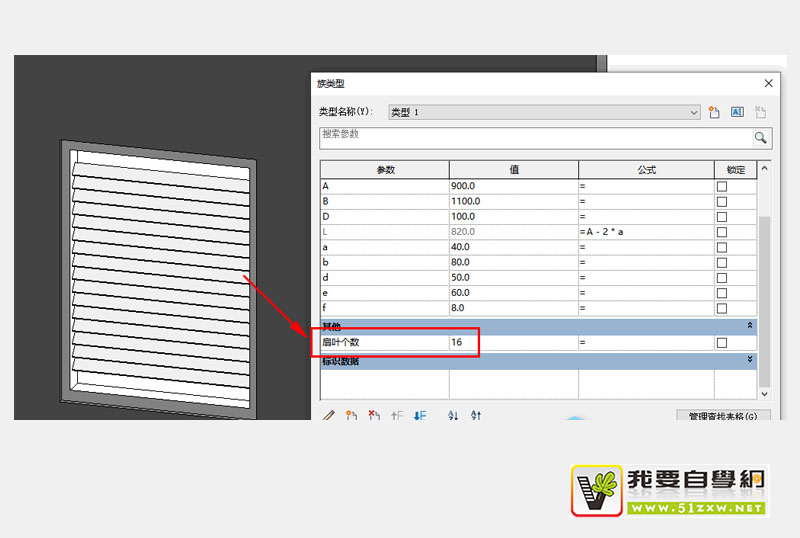The image size is (800, 538).
Task: Click the Rename Type icon
Action: [x=737, y=112]
